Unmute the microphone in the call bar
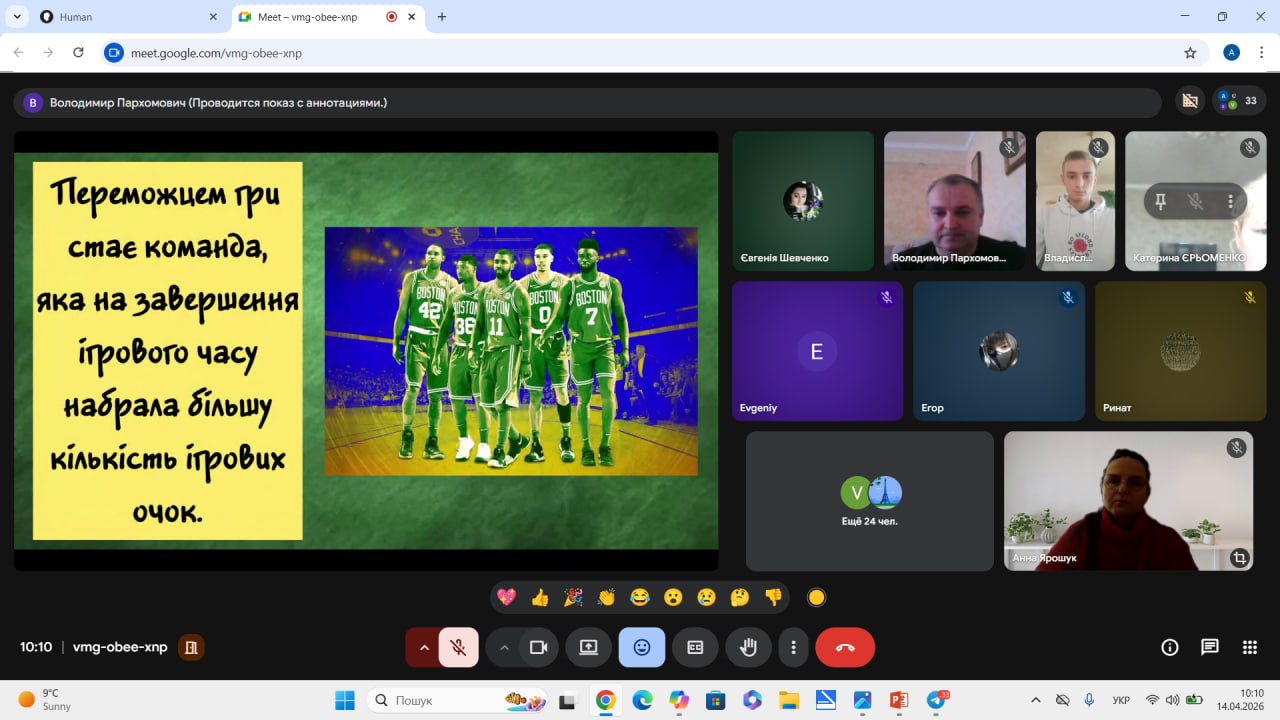Image resolution: width=1280 pixels, height=720 pixels. point(458,647)
